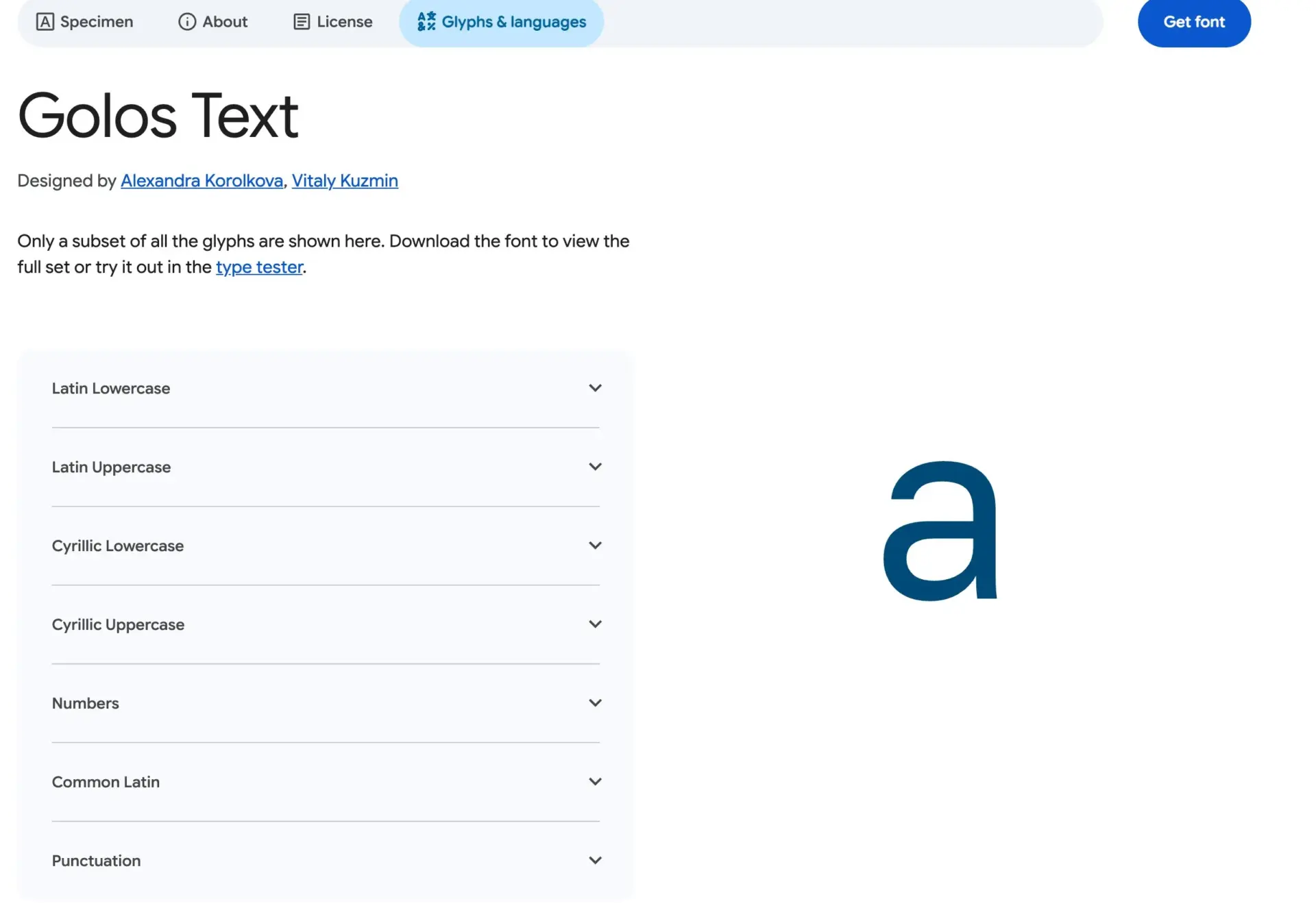Open the License tab
Image resolution: width=1316 pixels, height=906 pixels.
(x=333, y=22)
